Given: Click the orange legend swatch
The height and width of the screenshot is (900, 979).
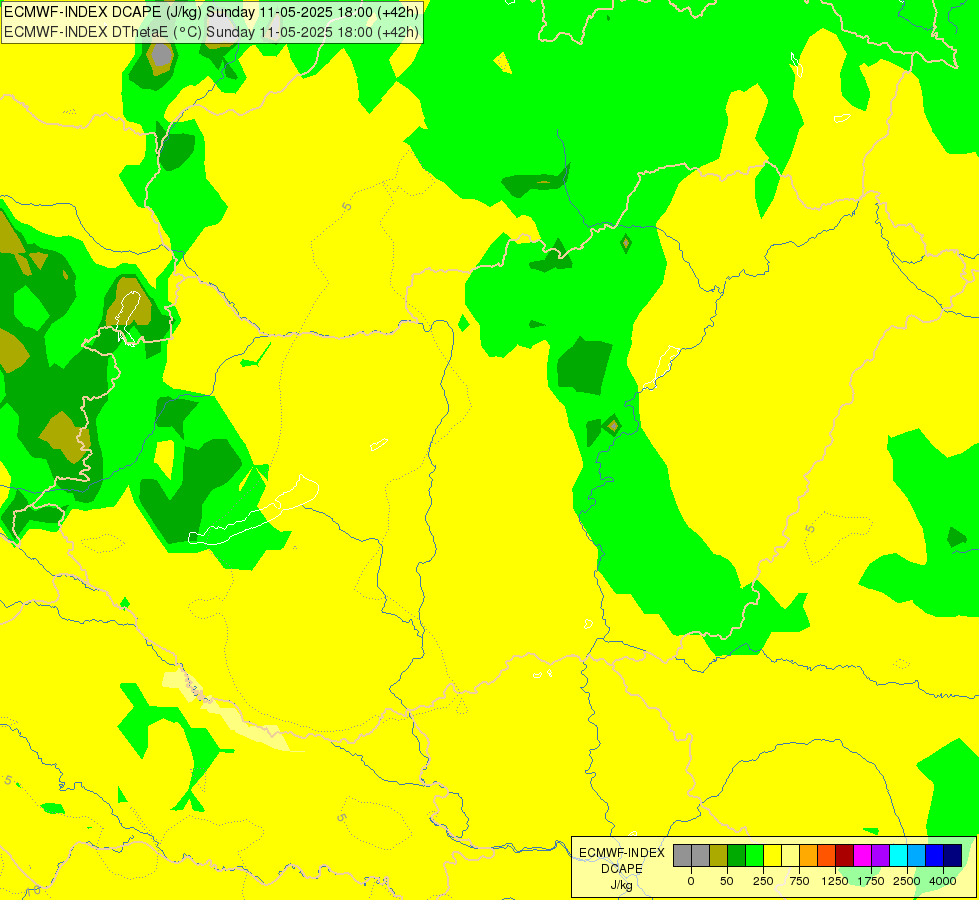Looking at the screenshot, I should click(809, 855).
